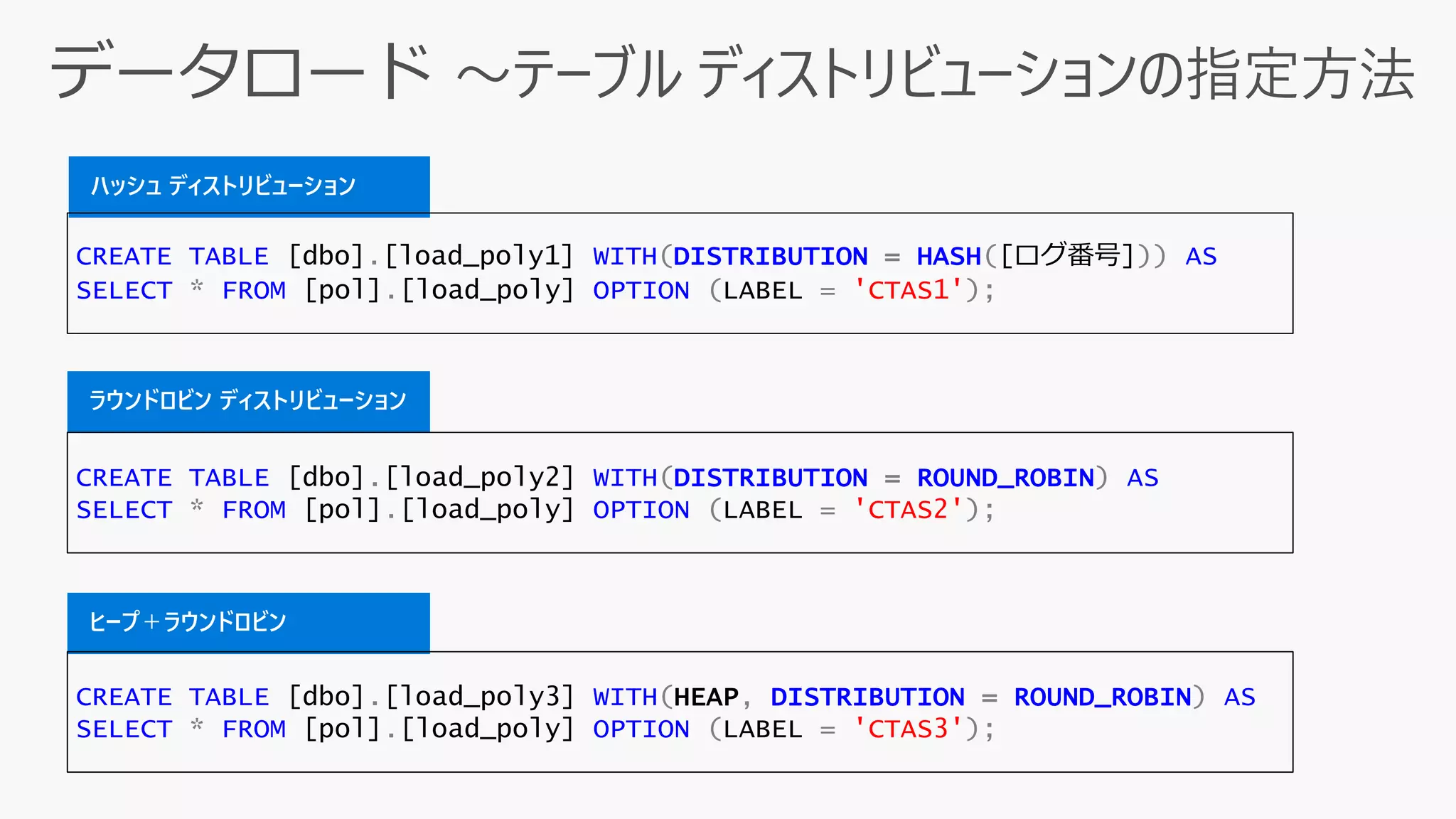Click DISTRIBUTION keyword in load_poly3 statement
The width and height of the screenshot is (1456, 819).
click(x=867, y=697)
